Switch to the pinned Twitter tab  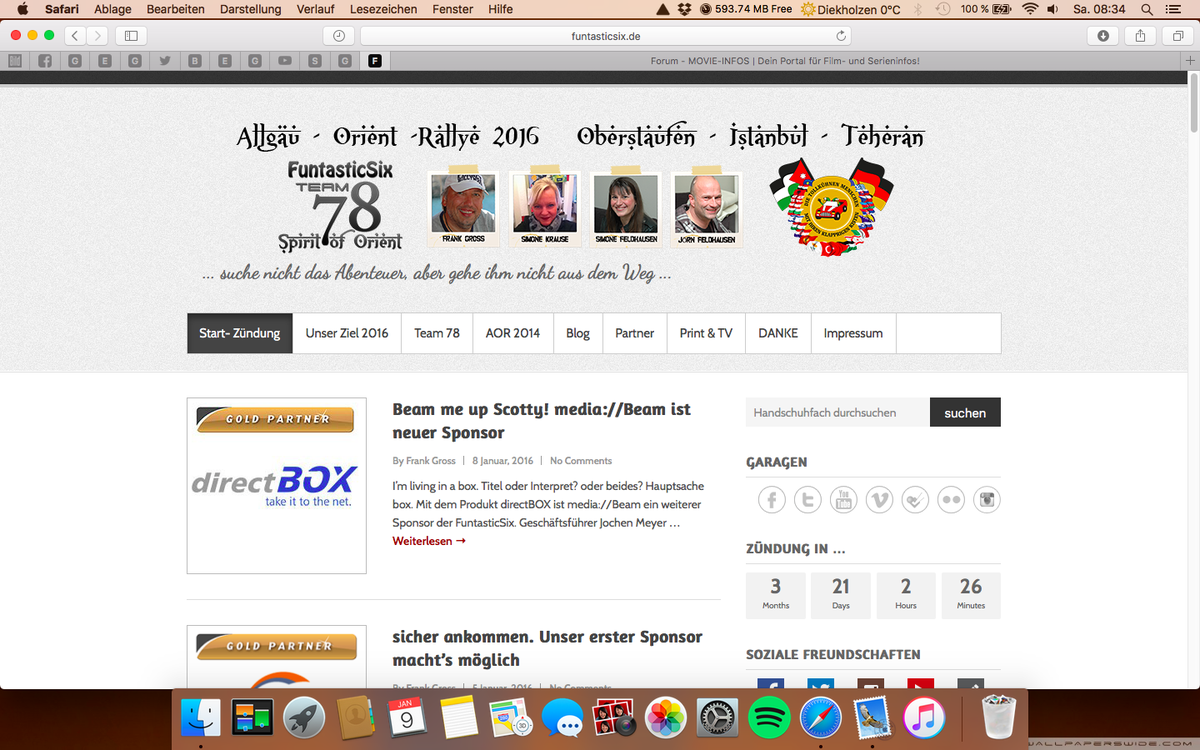pyautogui.click(x=165, y=61)
